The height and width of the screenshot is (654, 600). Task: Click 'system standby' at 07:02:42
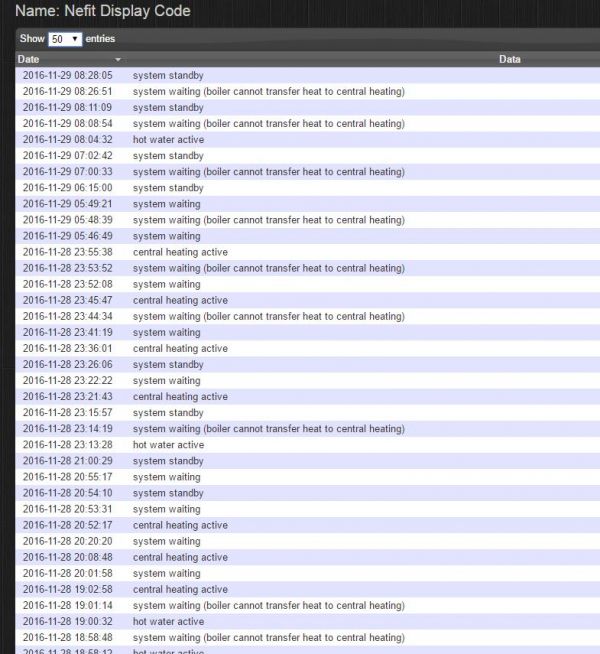[x=168, y=156]
